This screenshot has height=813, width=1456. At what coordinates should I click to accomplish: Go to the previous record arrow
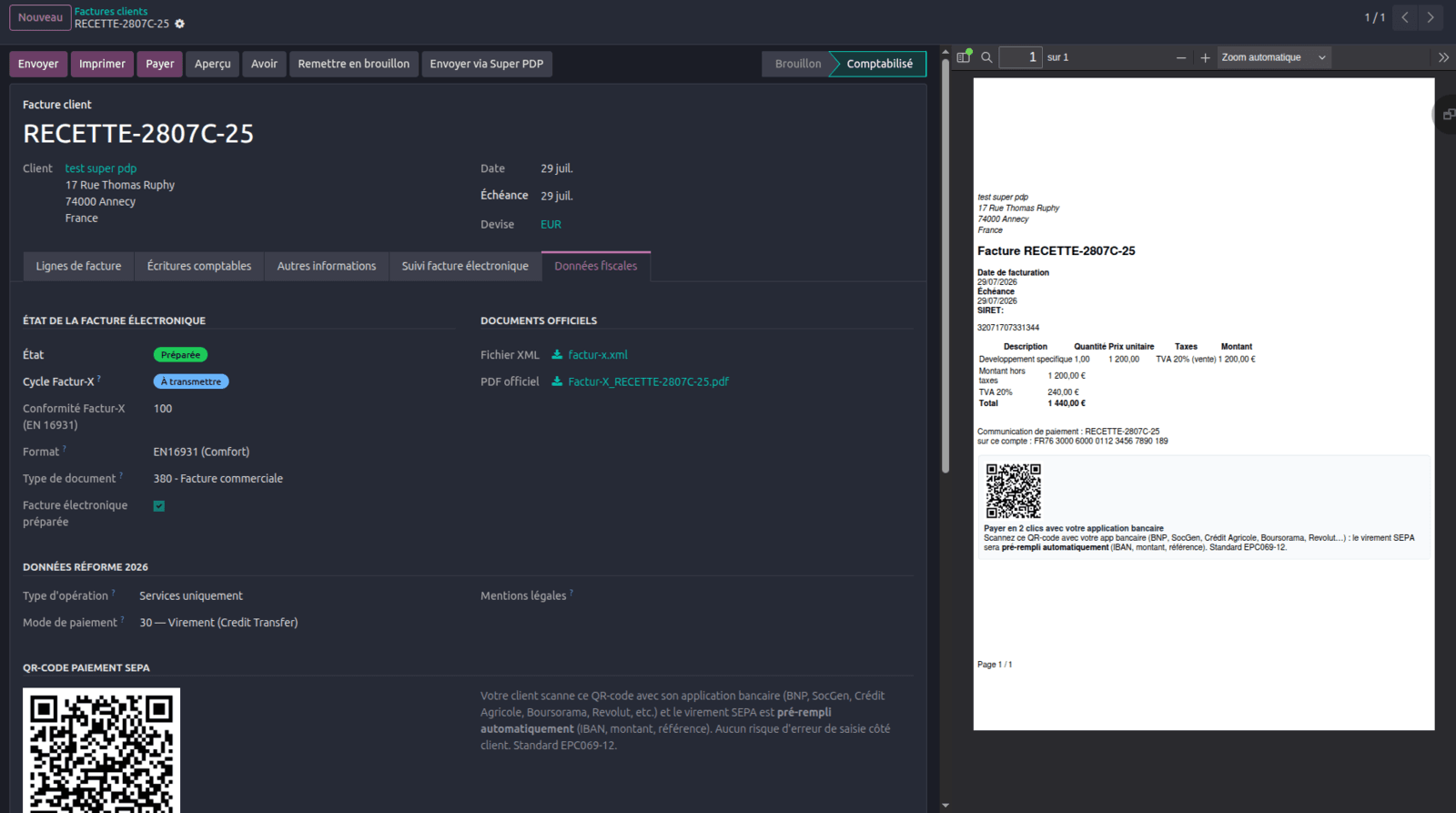tap(1405, 17)
